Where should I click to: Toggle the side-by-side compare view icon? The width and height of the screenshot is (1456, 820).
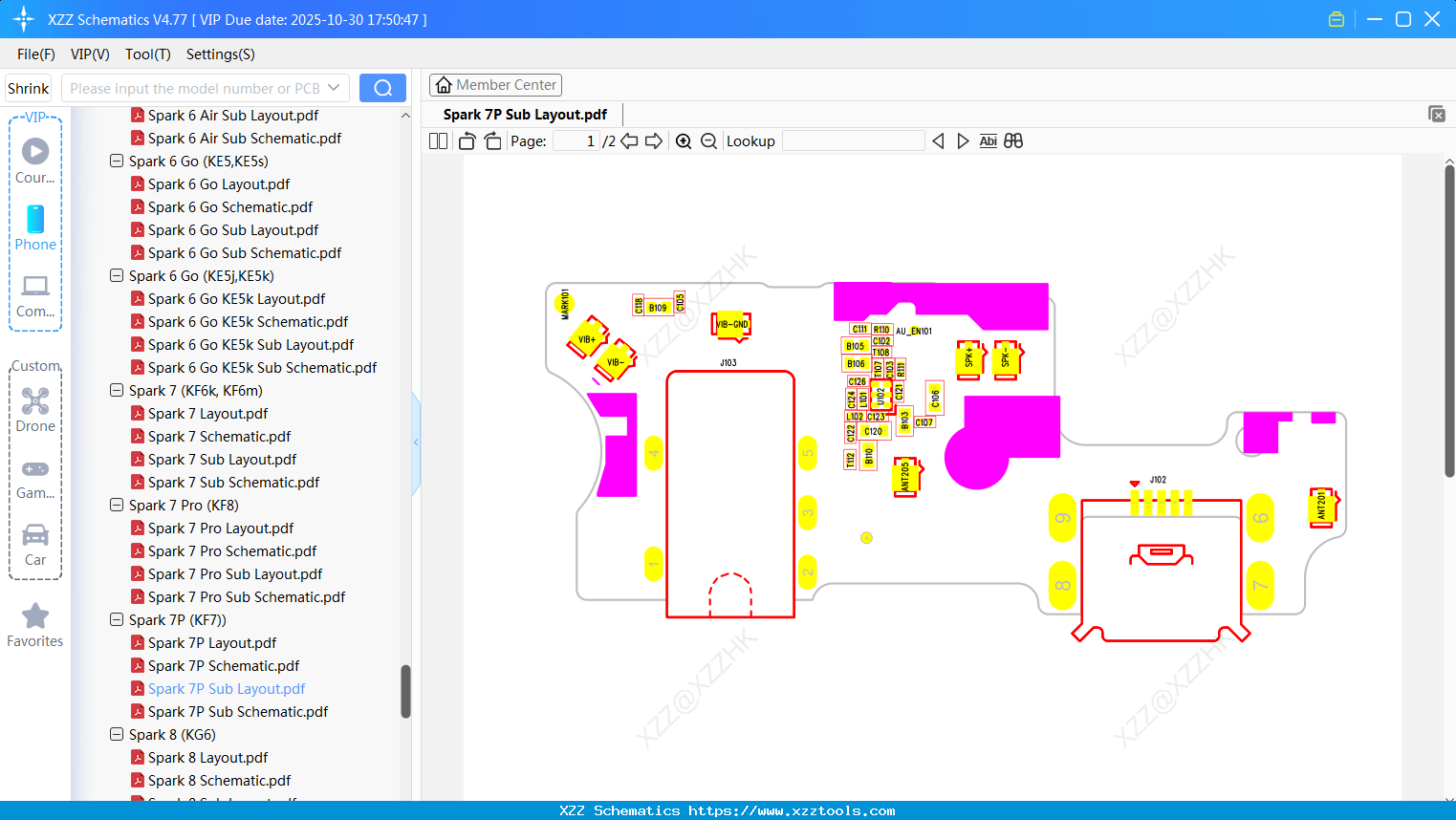1013,140
